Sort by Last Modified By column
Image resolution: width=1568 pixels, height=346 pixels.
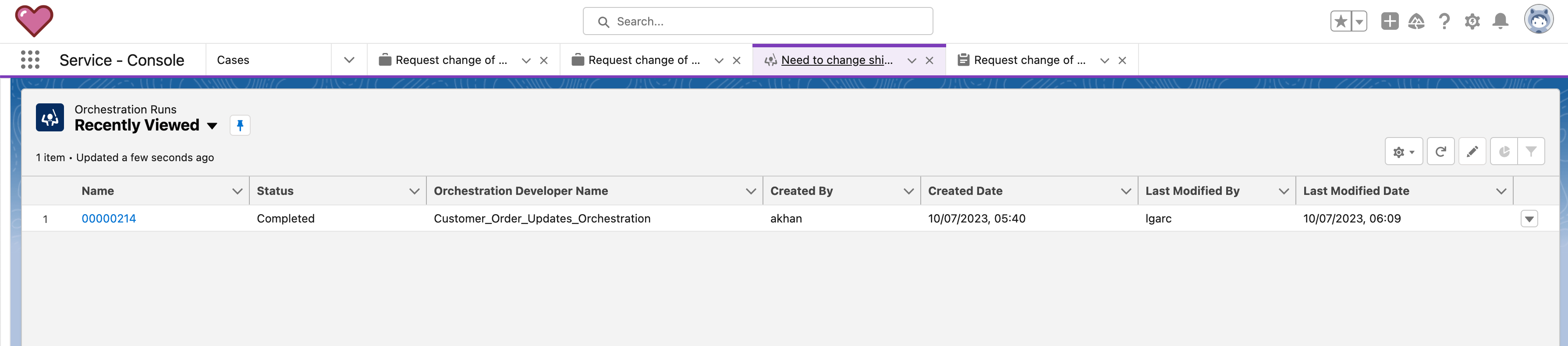(x=1192, y=191)
